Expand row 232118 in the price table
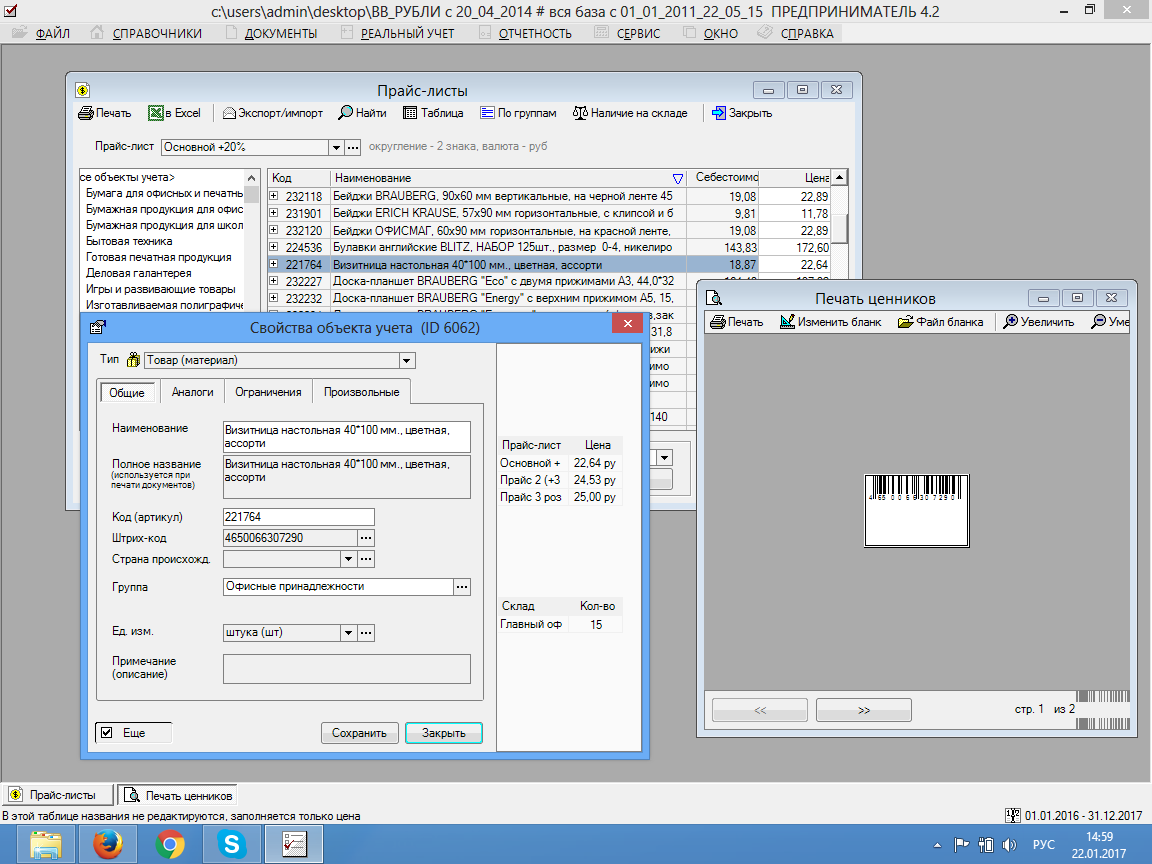 [x=273, y=196]
